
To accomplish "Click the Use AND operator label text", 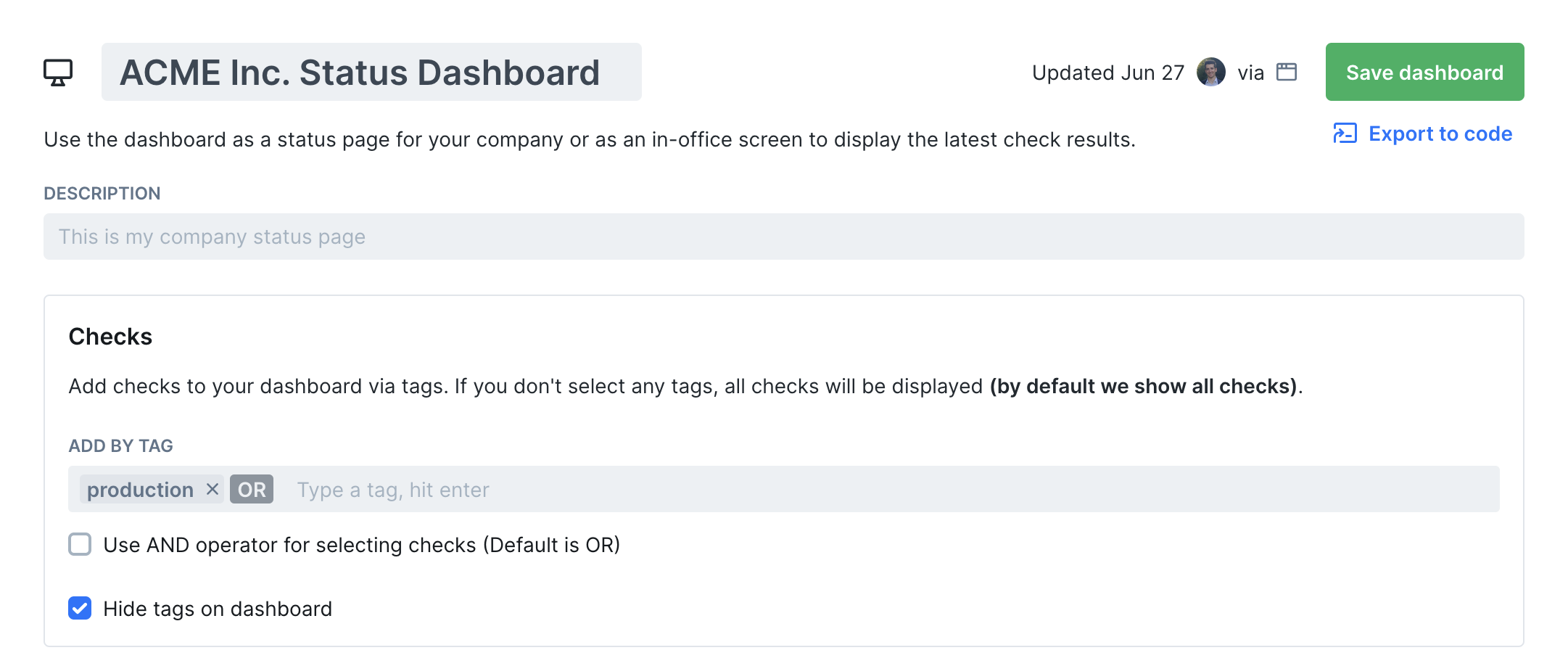I will click(362, 545).
